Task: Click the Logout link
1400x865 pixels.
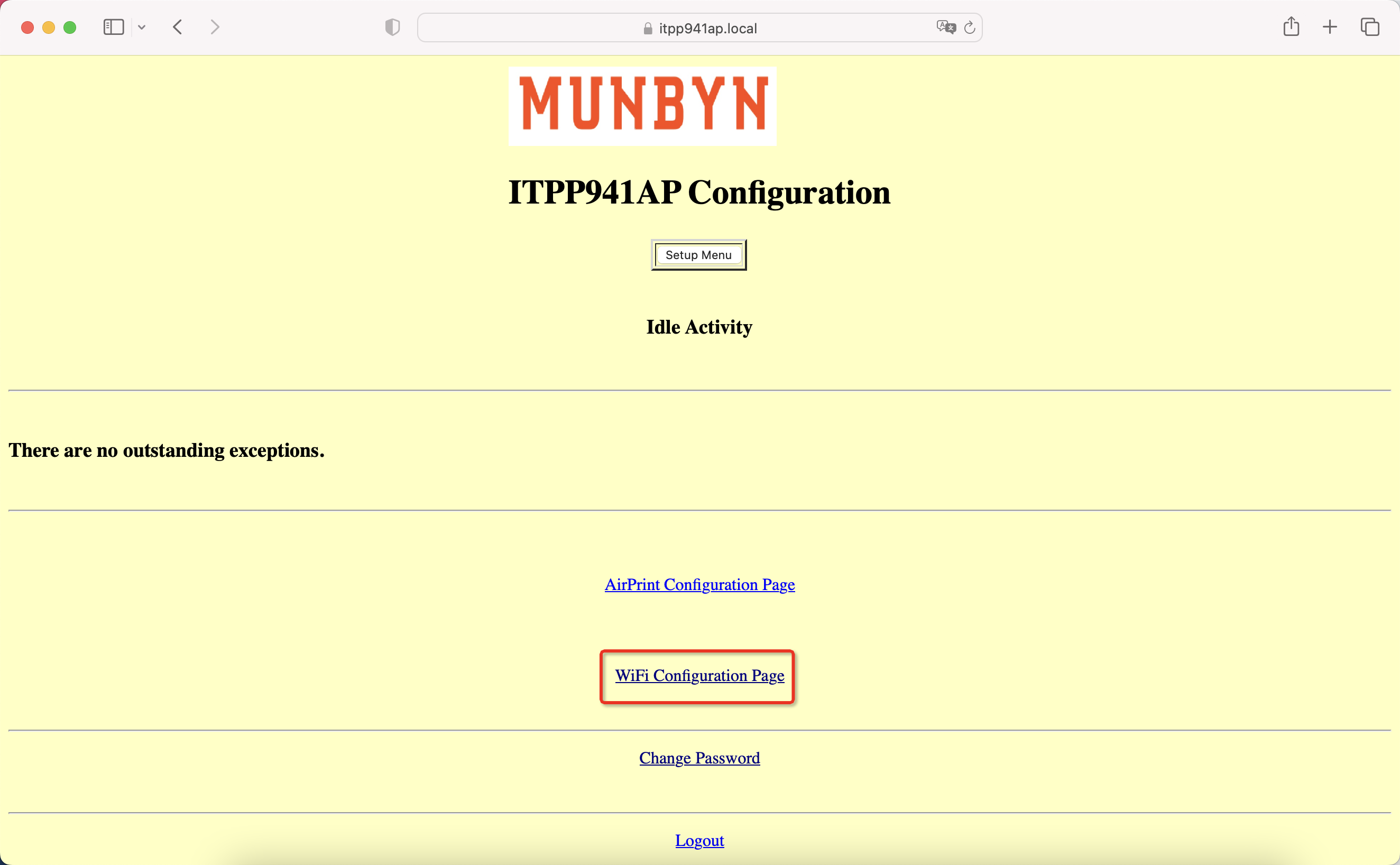Action: [699, 840]
